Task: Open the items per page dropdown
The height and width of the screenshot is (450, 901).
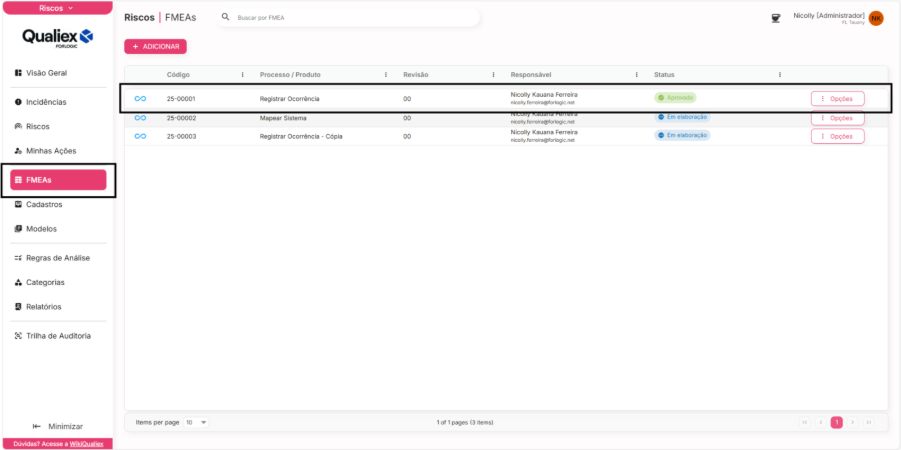Action: coord(196,422)
